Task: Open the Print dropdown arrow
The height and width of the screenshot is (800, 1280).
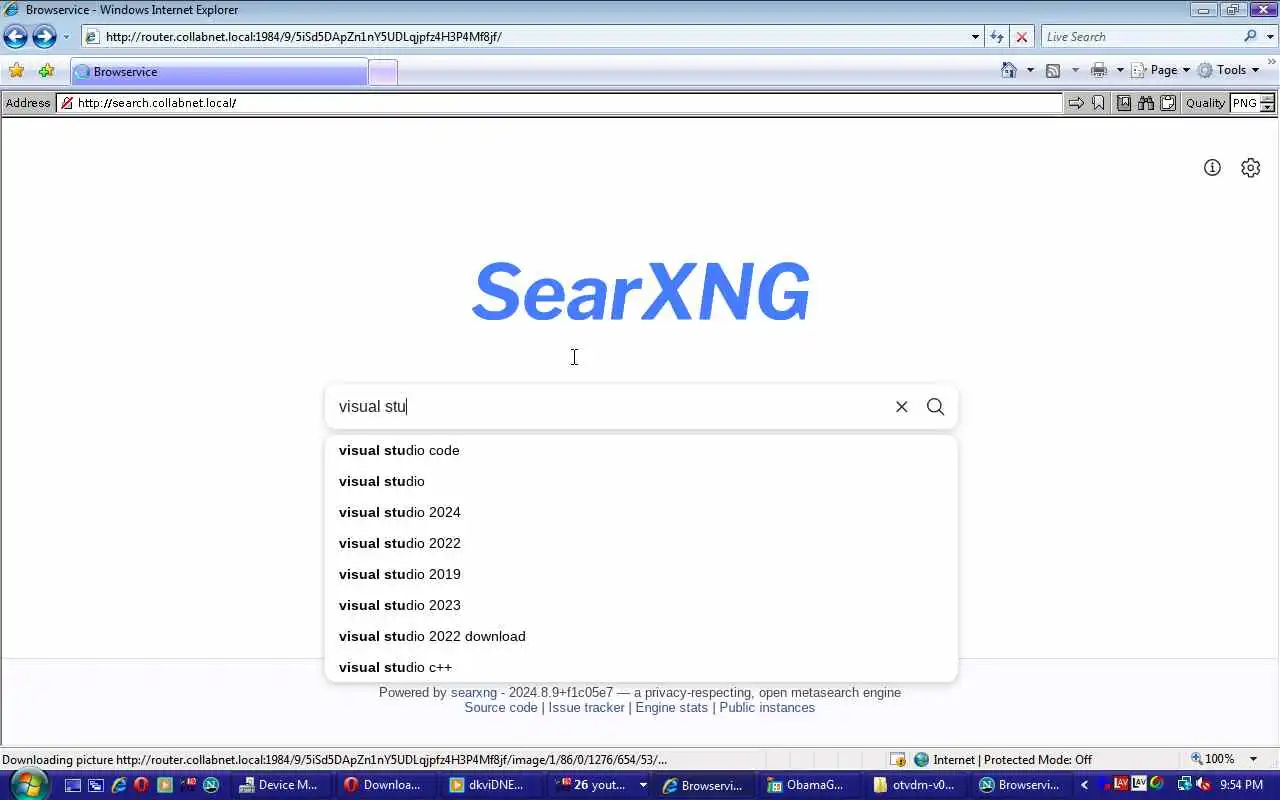Action: point(1120,70)
